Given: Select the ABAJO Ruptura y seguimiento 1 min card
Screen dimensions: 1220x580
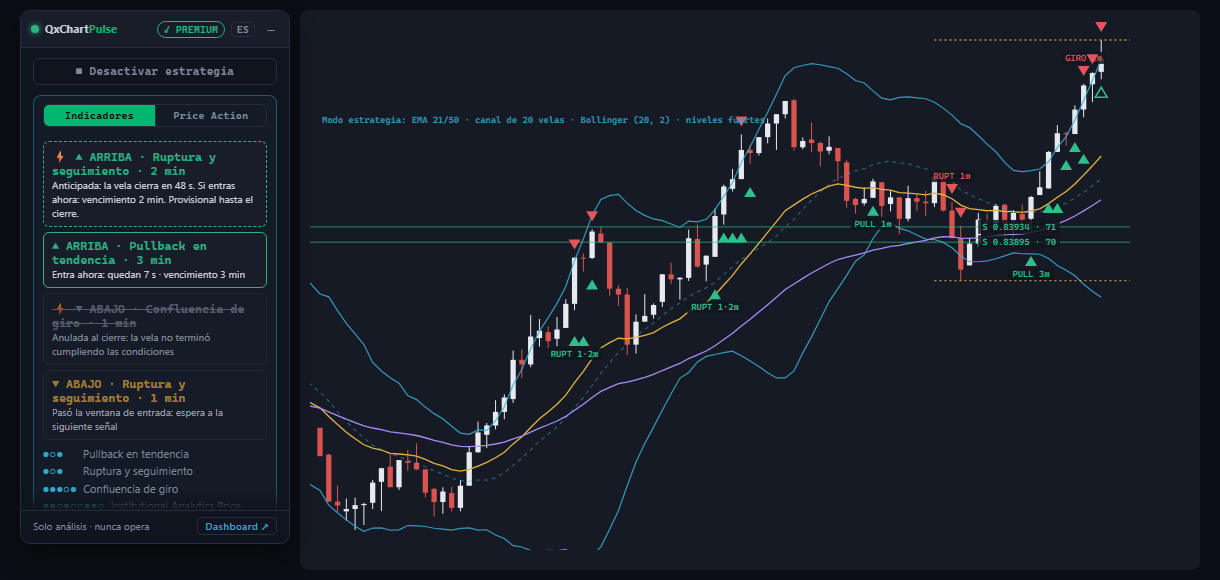Looking at the screenshot, I should 155,405.
